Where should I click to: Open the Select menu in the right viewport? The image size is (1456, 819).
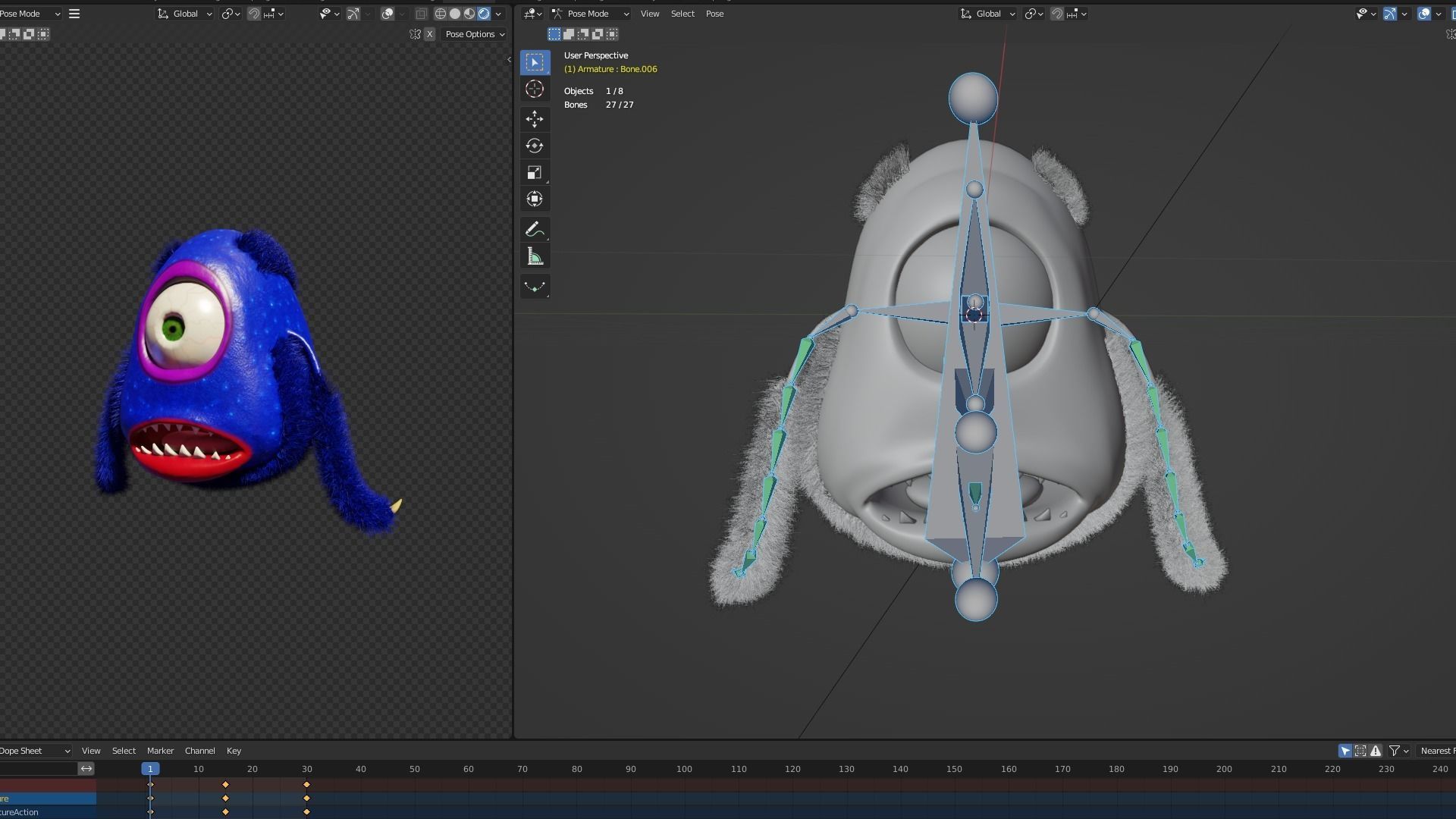coord(681,14)
